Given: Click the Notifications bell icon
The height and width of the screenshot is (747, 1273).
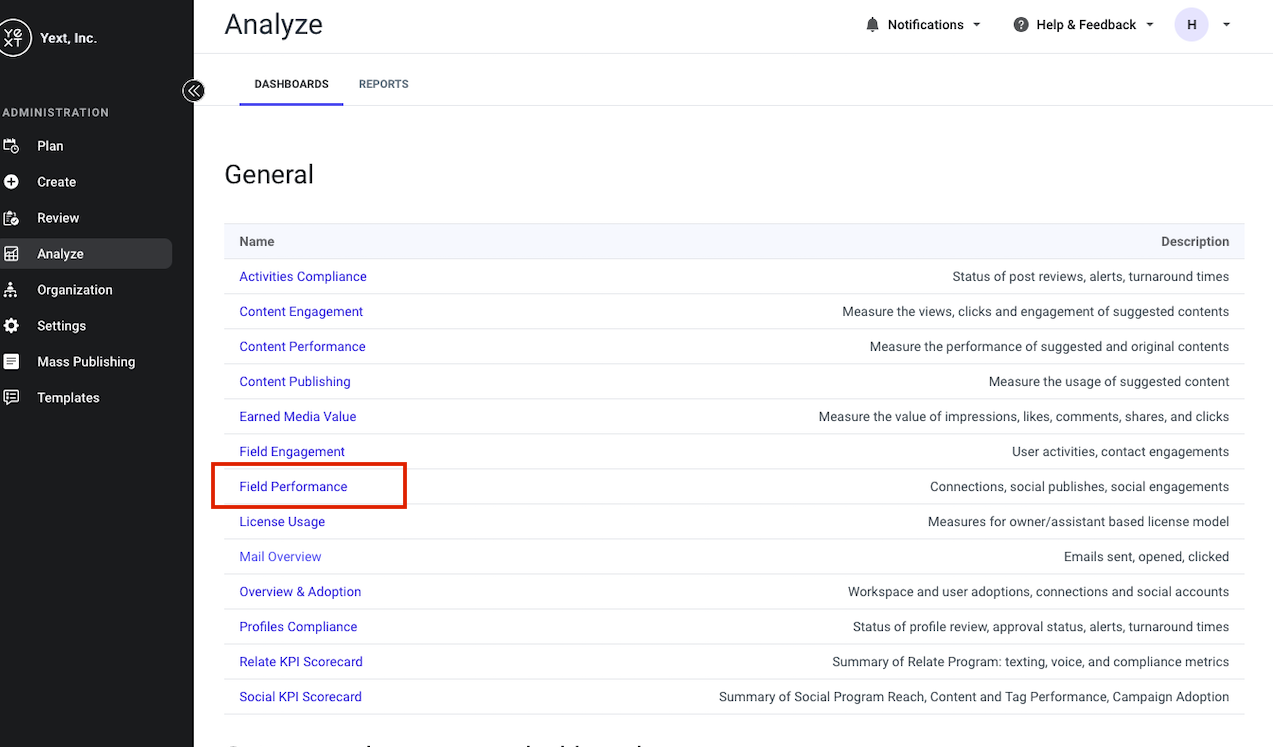Looking at the screenshot, I should [873, 25].
